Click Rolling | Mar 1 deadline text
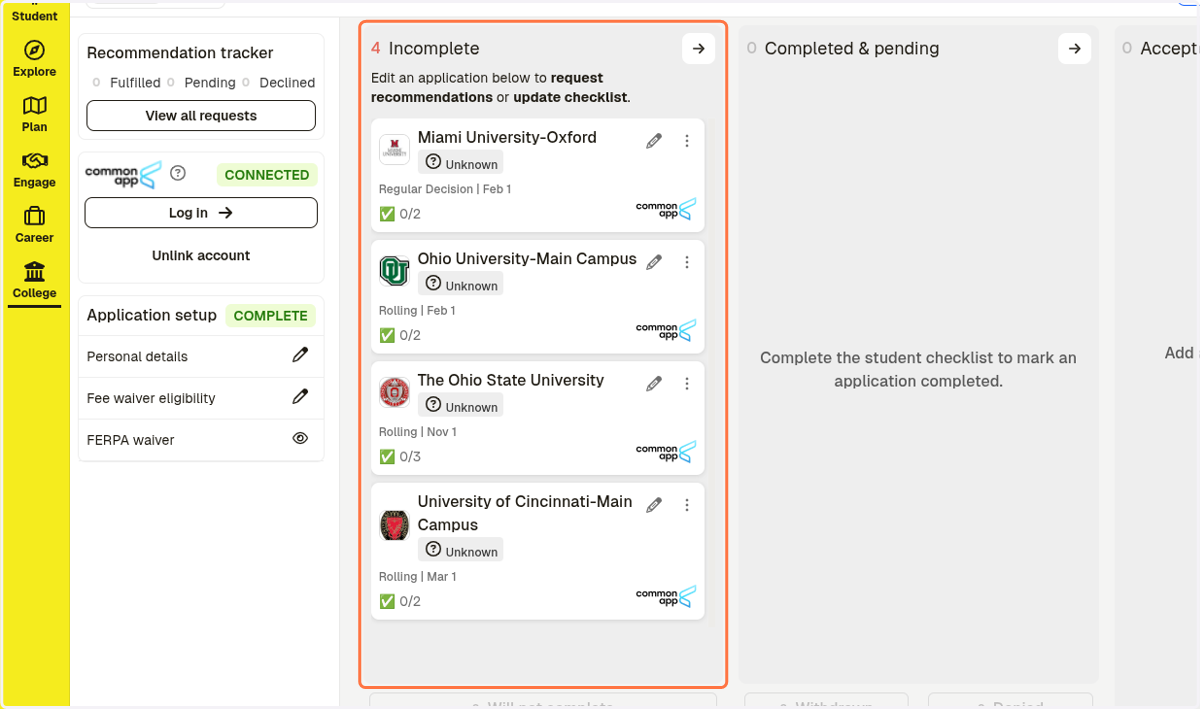The image size is (1200, 709). 418,576
